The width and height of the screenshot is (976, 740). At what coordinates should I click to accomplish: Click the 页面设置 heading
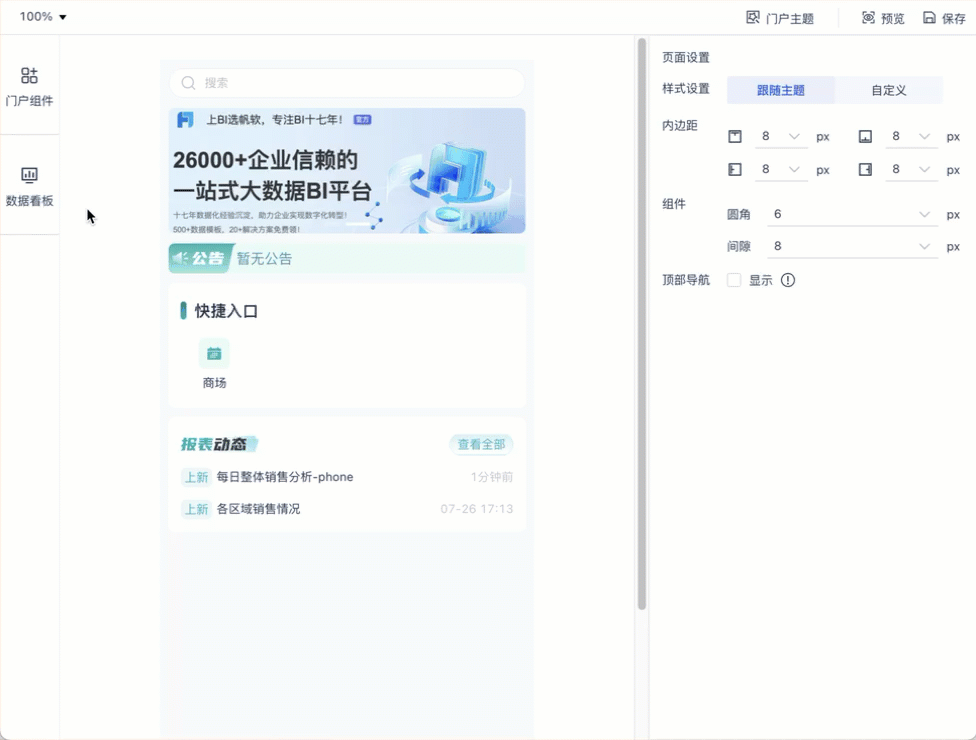686,58
